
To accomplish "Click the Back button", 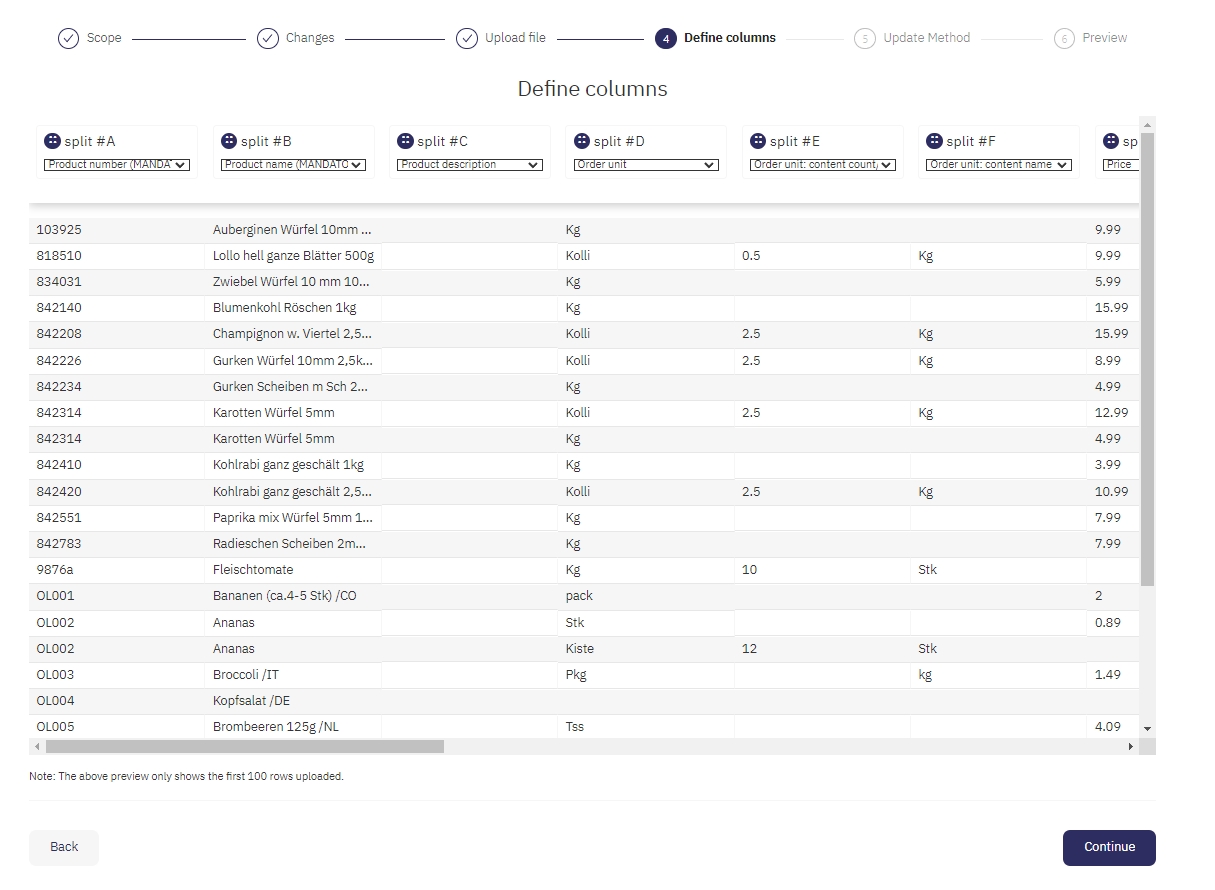I will coord(64,847).
